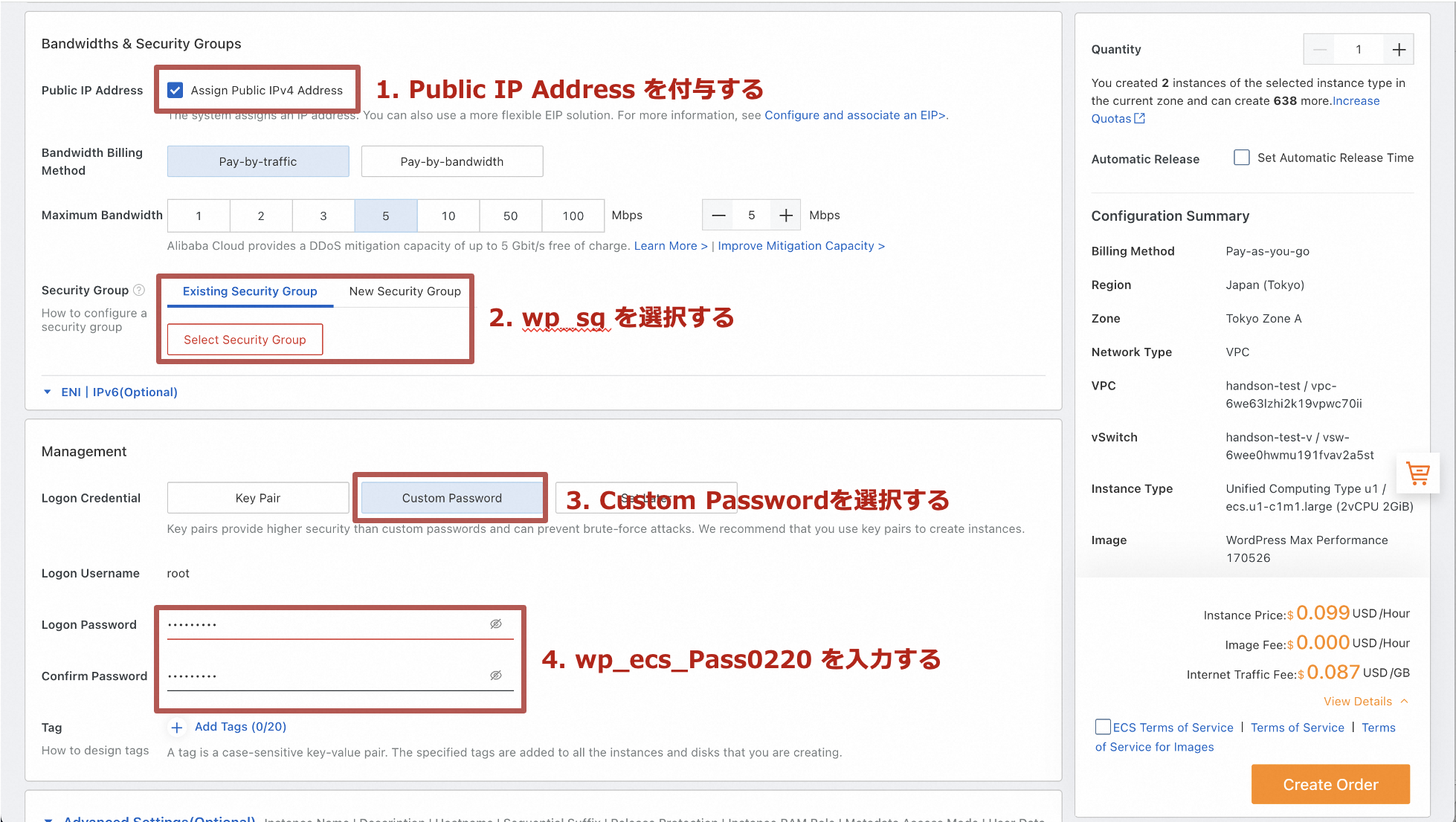Viewport: 1456px width, 822px height.
Task: Click the plus icon next to Add Tags
Action: click(177, 728)
